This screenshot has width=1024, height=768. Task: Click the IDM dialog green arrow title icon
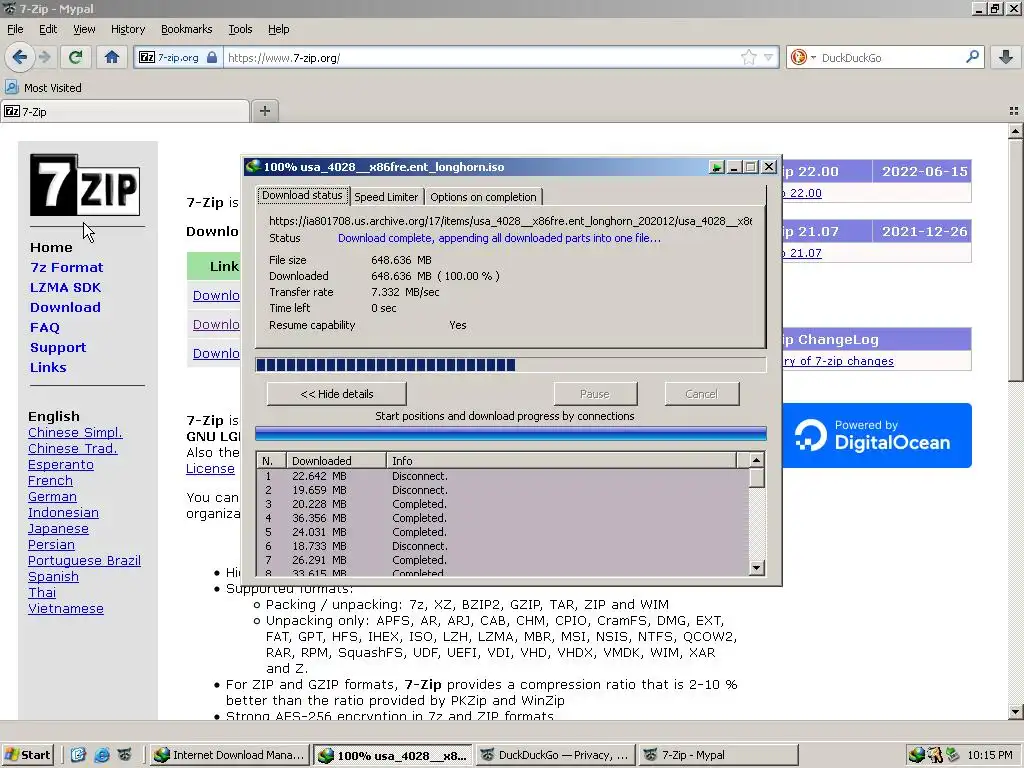click(x=716, y=167)
